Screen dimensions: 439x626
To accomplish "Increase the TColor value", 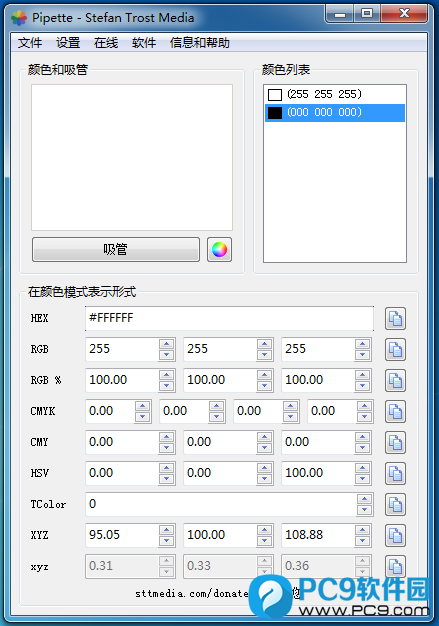I will 364,499.
